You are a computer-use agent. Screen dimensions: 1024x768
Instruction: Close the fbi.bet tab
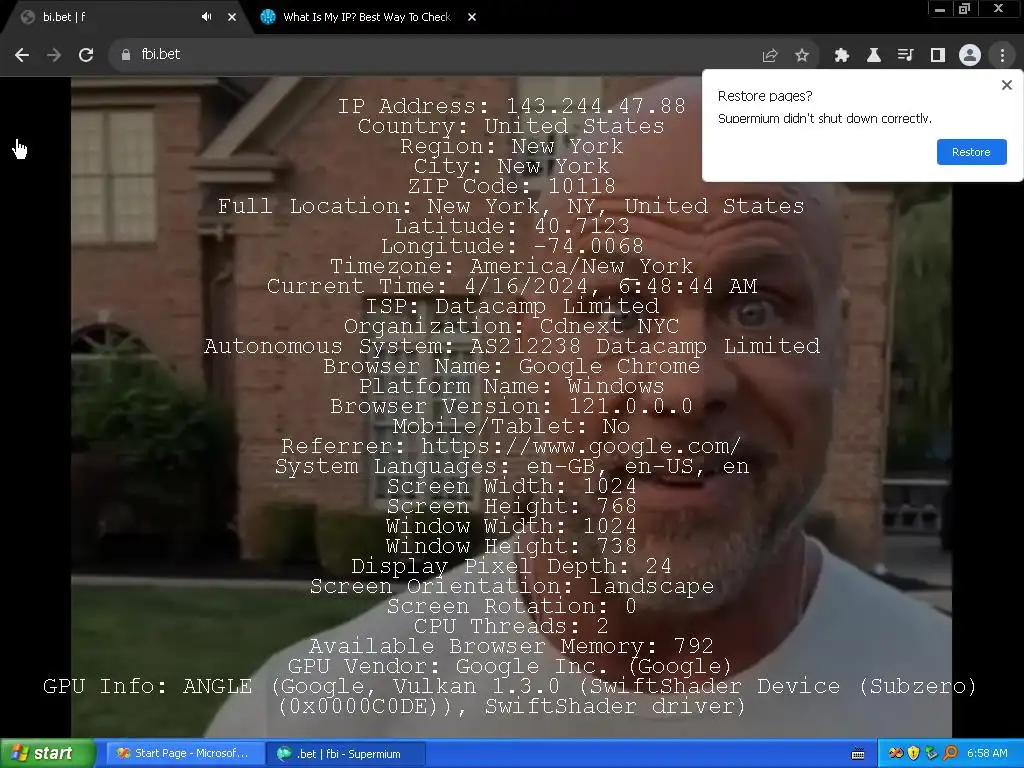(x=232, y=17)
